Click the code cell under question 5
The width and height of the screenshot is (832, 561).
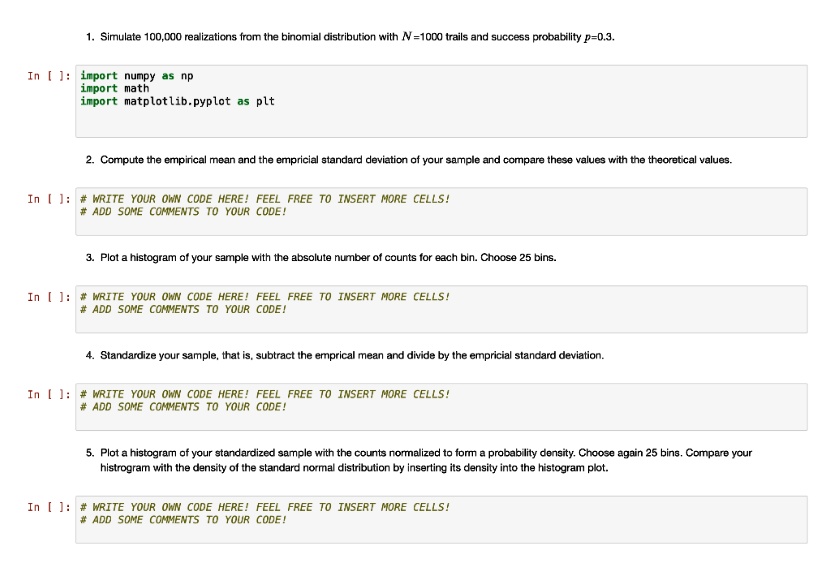[x=441, y=520]
